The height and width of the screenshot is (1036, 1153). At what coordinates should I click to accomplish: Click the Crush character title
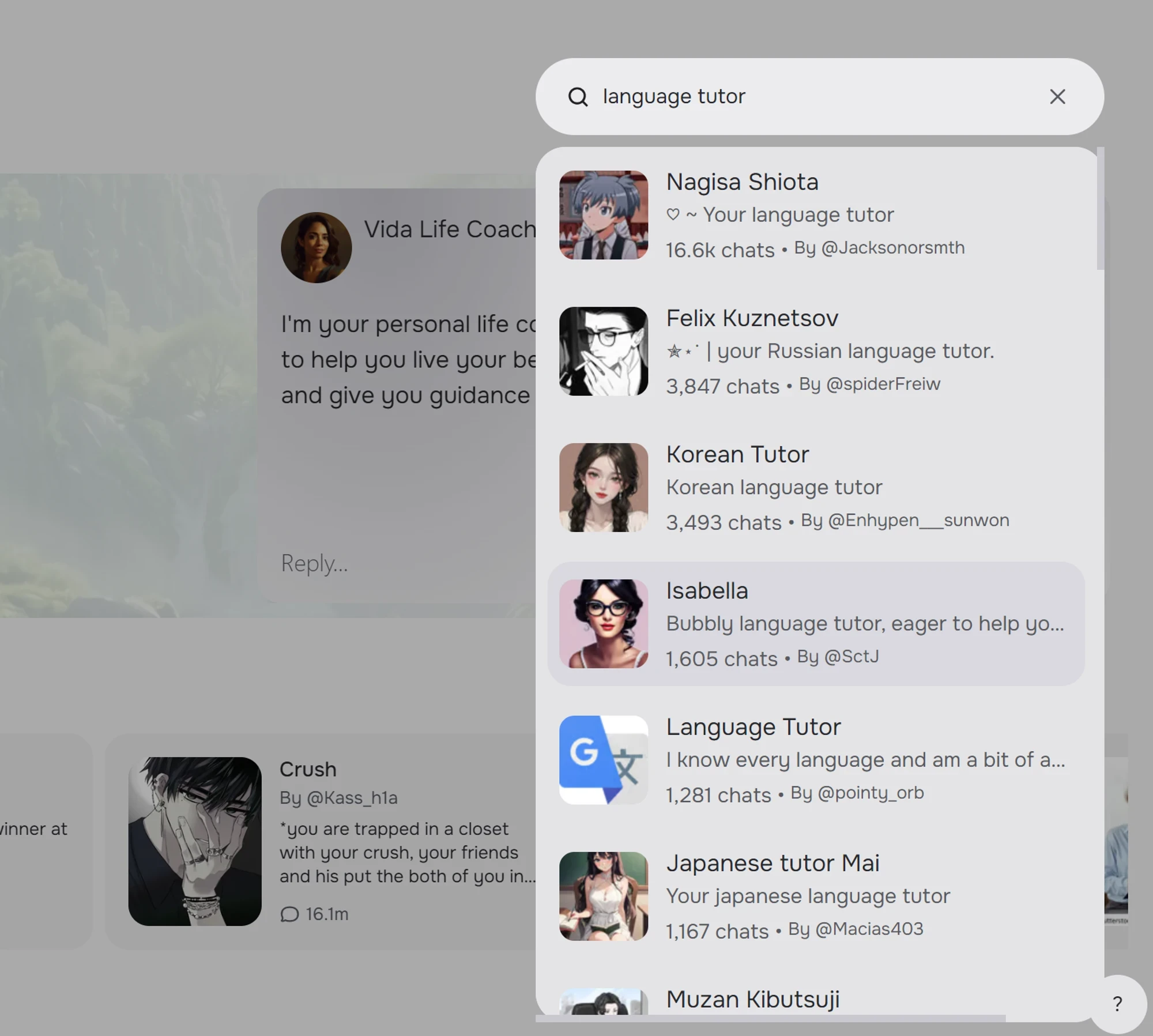click(x=308, y=769)
